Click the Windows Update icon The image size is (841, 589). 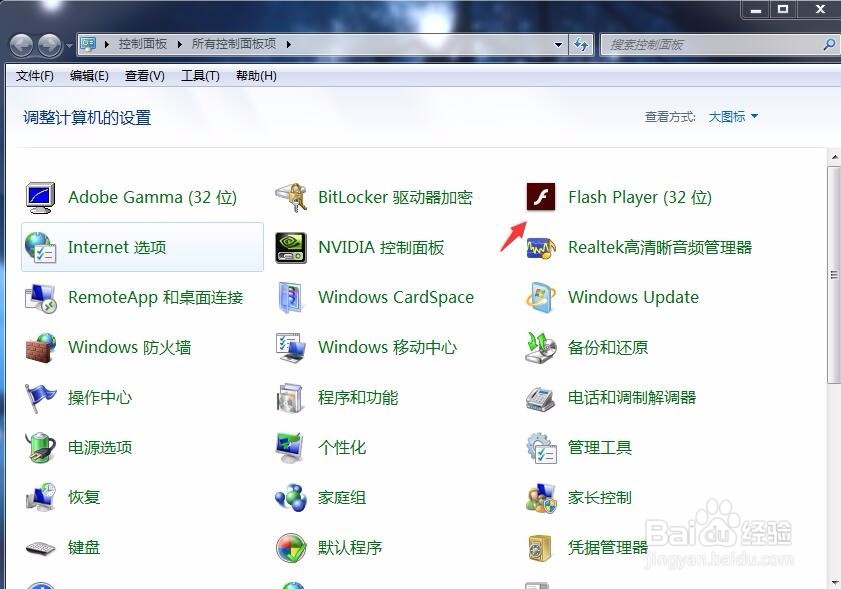[x=541, y=297]
